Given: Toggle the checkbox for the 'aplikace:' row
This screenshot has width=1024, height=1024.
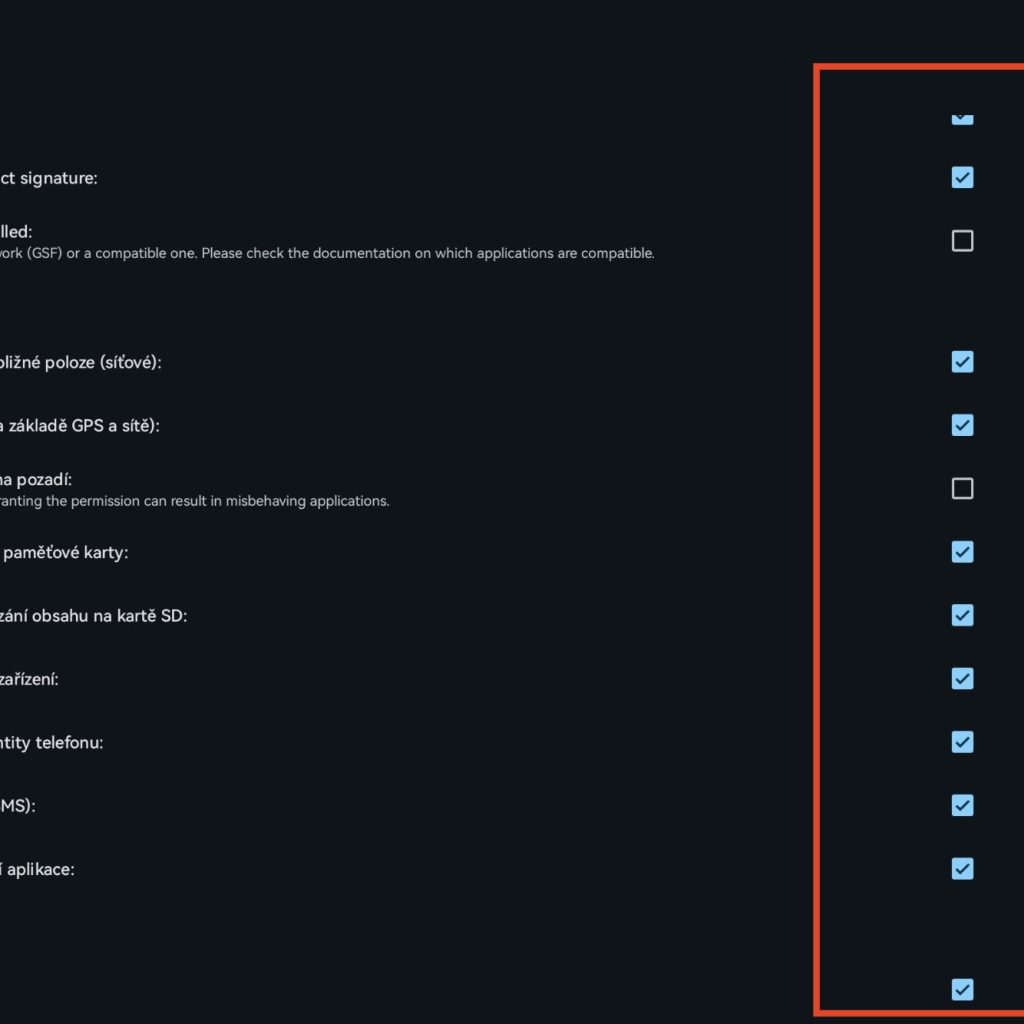Looking at the screenshot, I should tap(962, 868).
